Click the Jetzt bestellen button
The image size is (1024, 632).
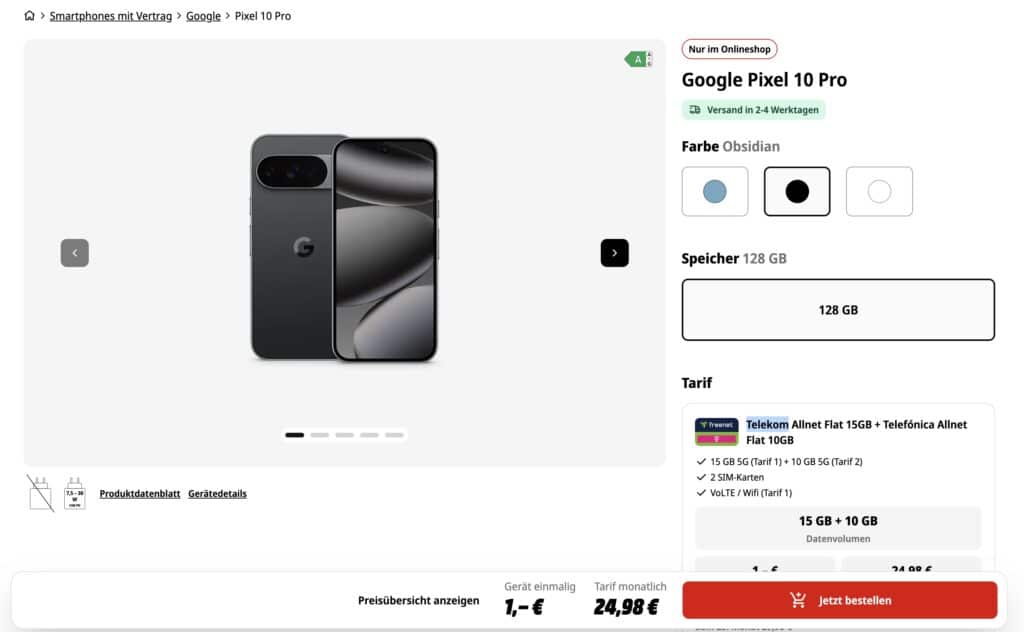[839, 600]
